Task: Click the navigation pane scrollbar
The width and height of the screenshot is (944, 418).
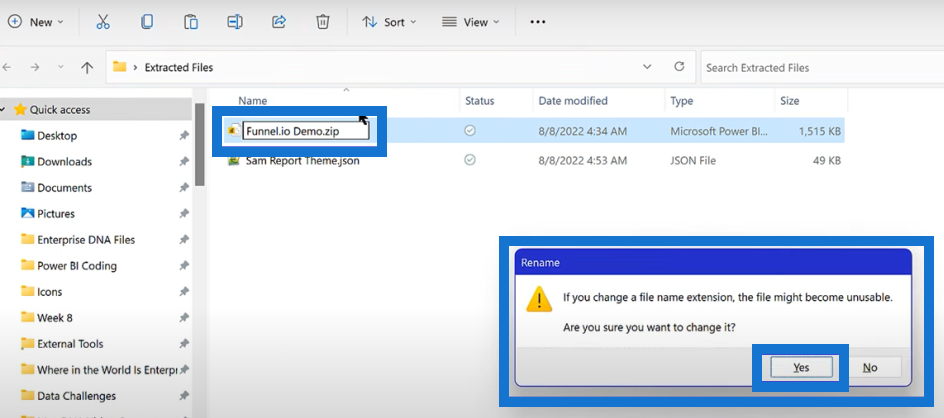Action: coord(200,144)
